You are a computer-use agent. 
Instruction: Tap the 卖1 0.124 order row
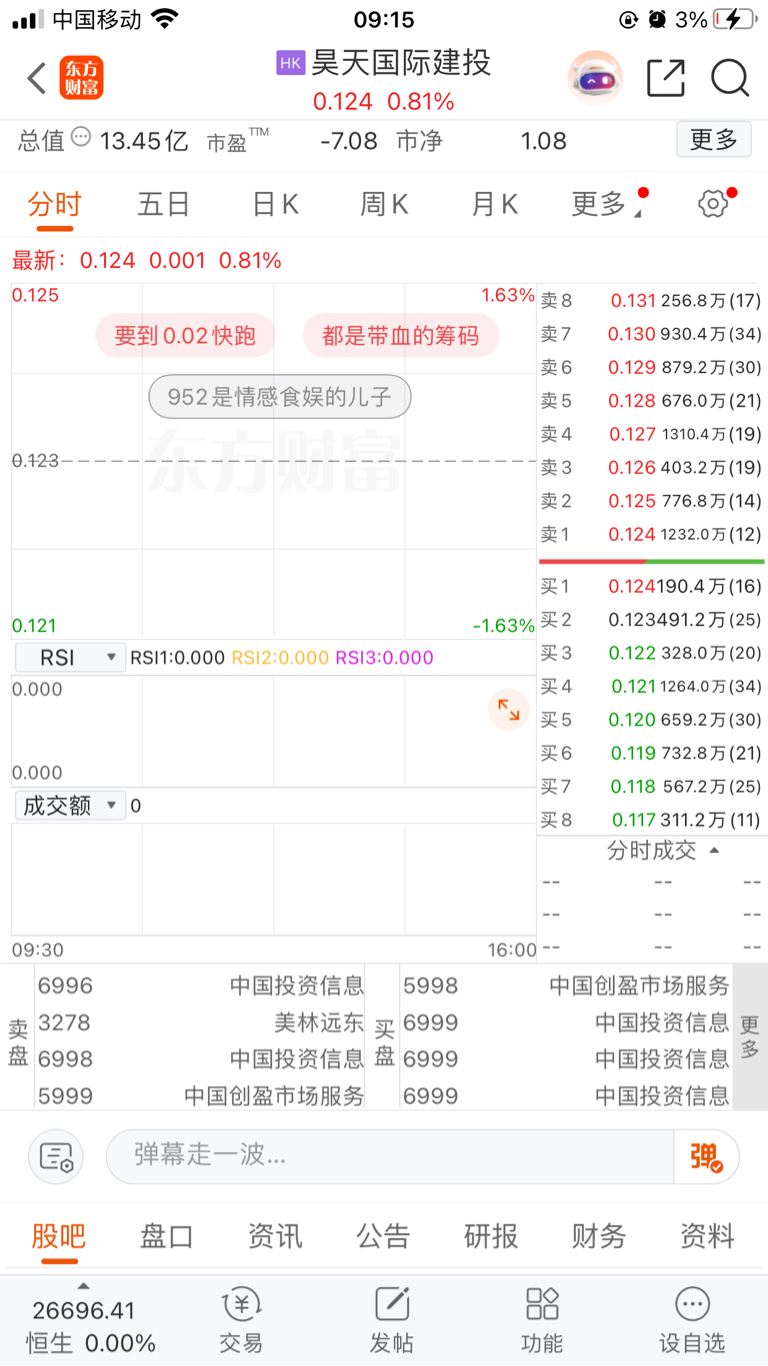(x=651, y=534)
